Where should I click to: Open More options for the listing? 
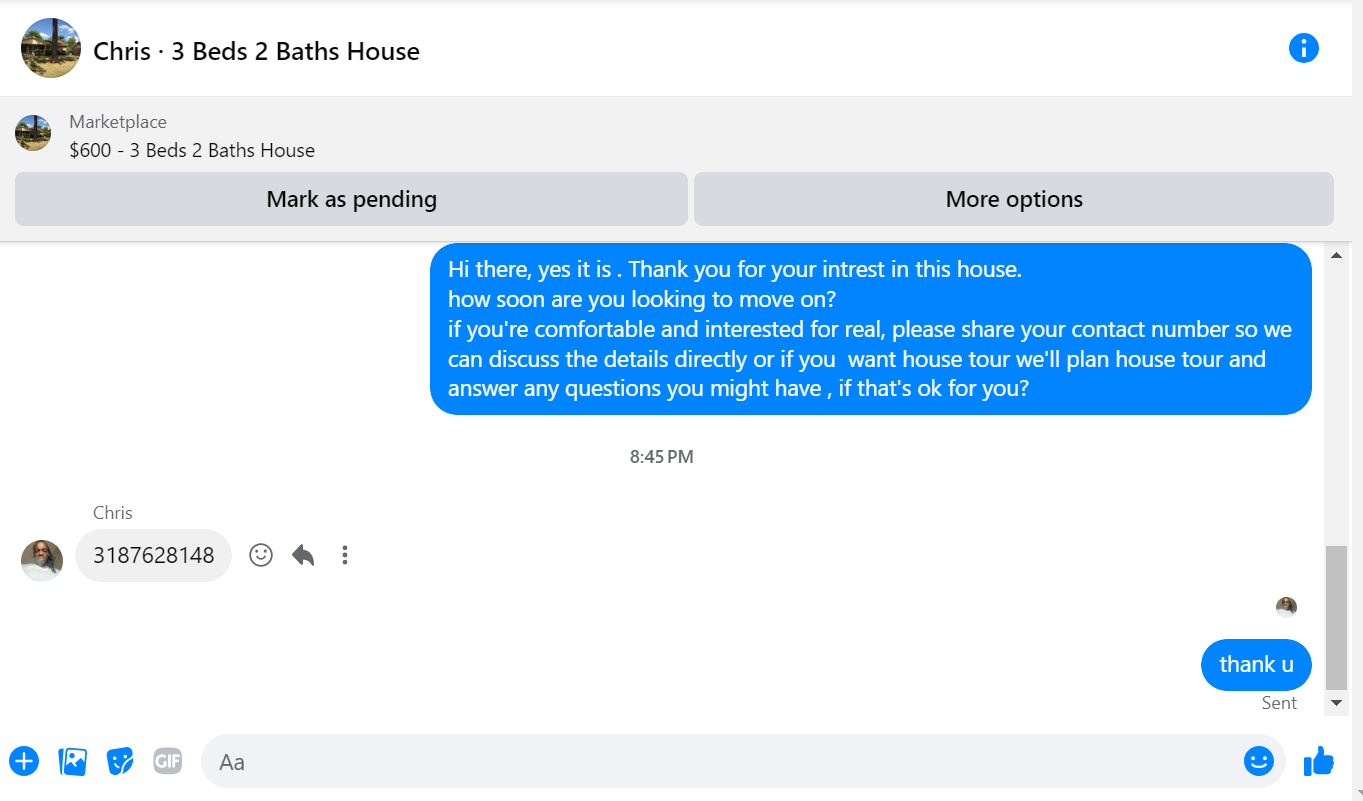(1014, 199)
